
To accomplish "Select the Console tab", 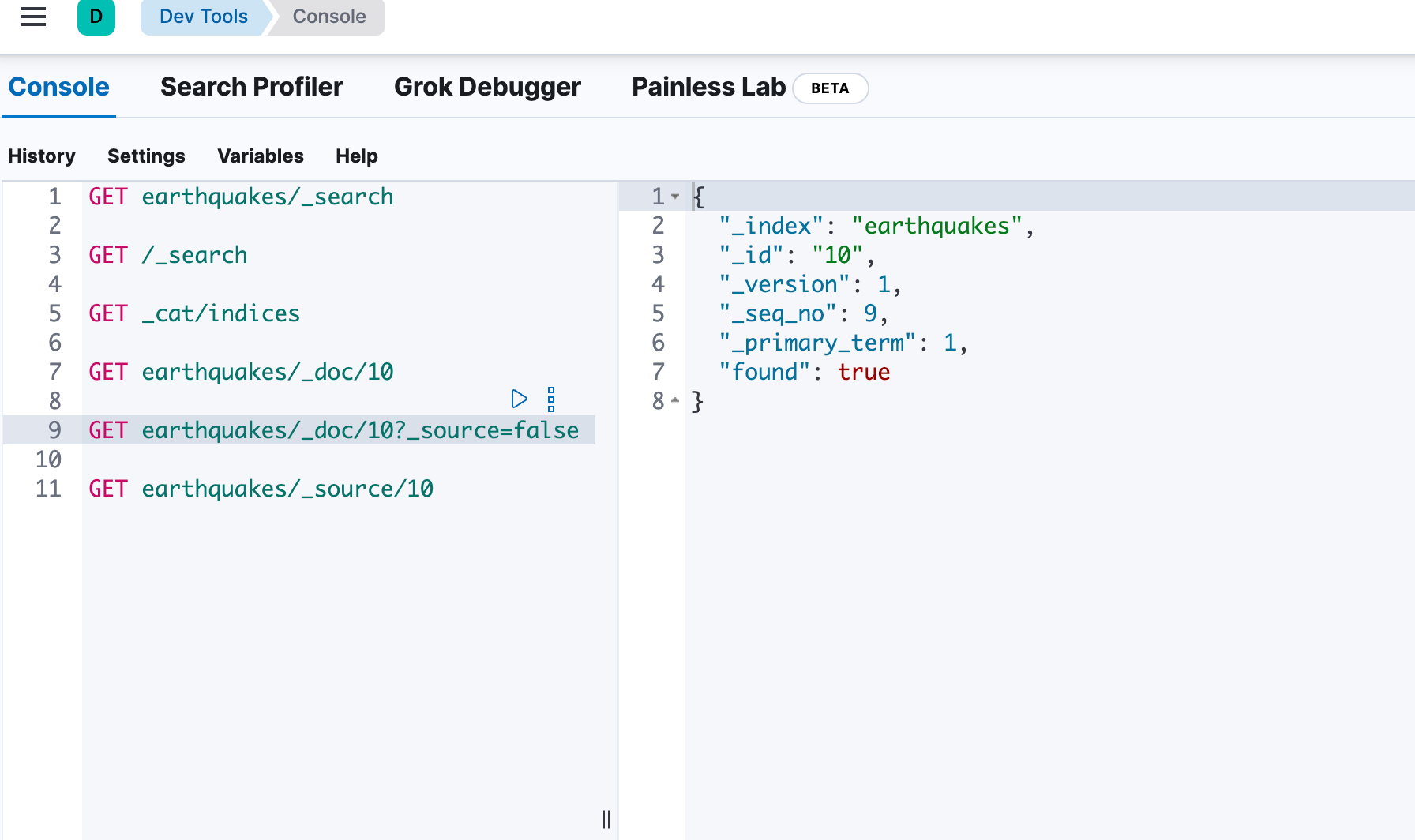I will tap(59, 87).
